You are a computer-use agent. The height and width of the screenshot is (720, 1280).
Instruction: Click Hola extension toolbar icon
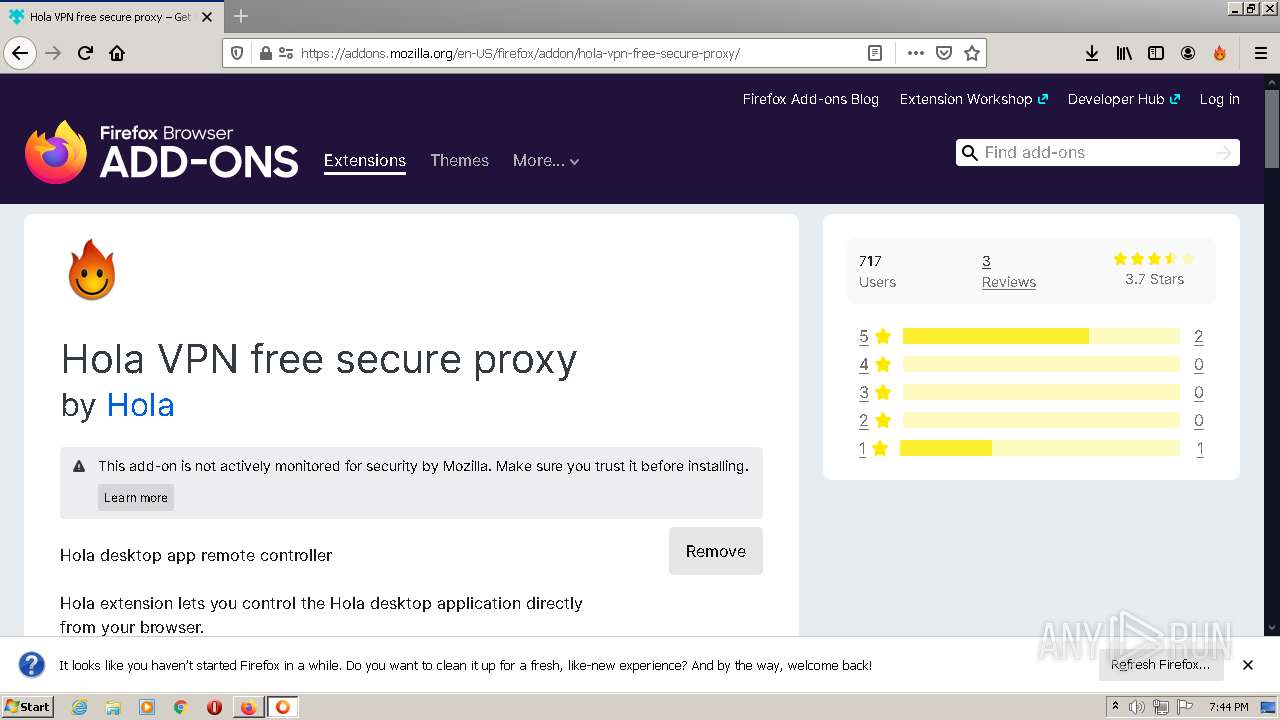pos(1220,53)
